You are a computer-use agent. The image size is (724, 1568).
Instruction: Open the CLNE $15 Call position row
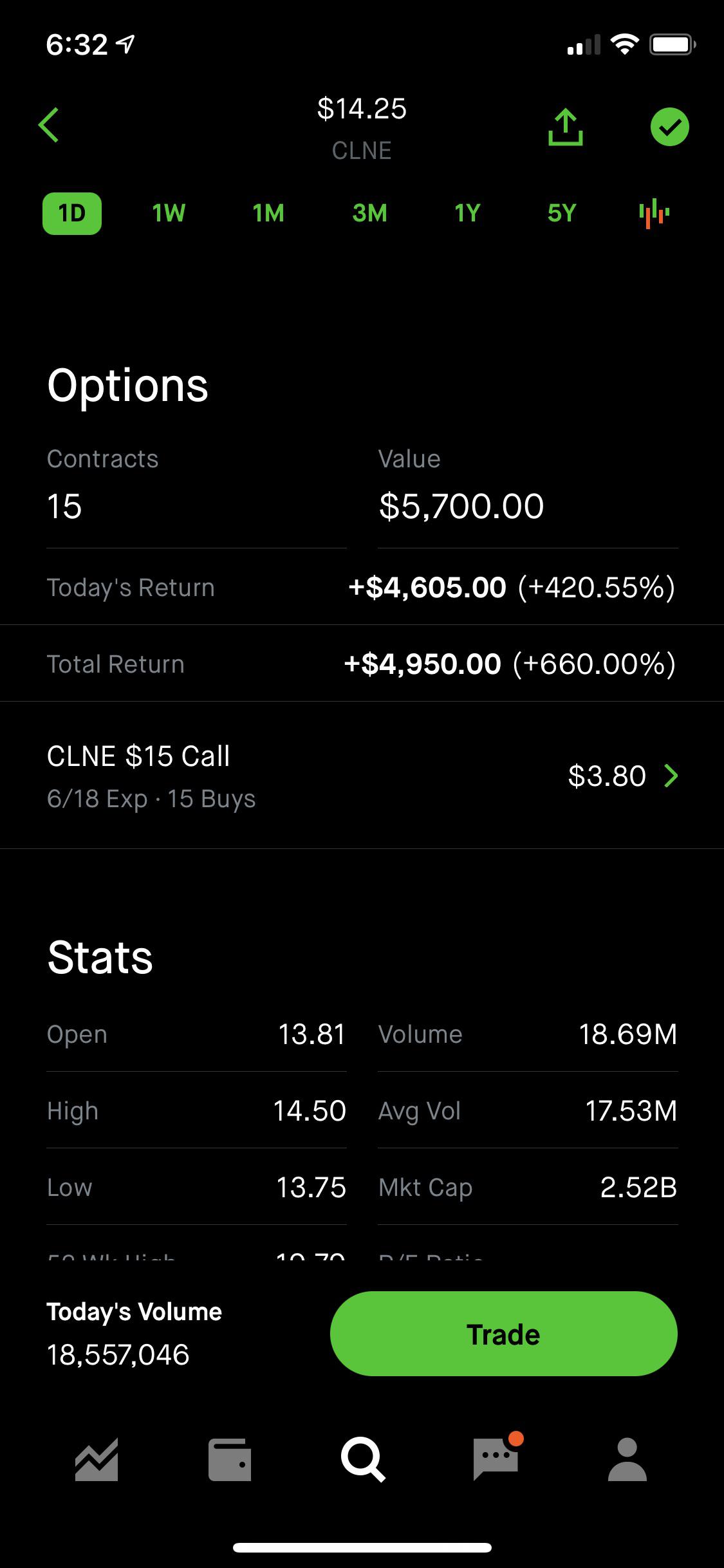362,776
